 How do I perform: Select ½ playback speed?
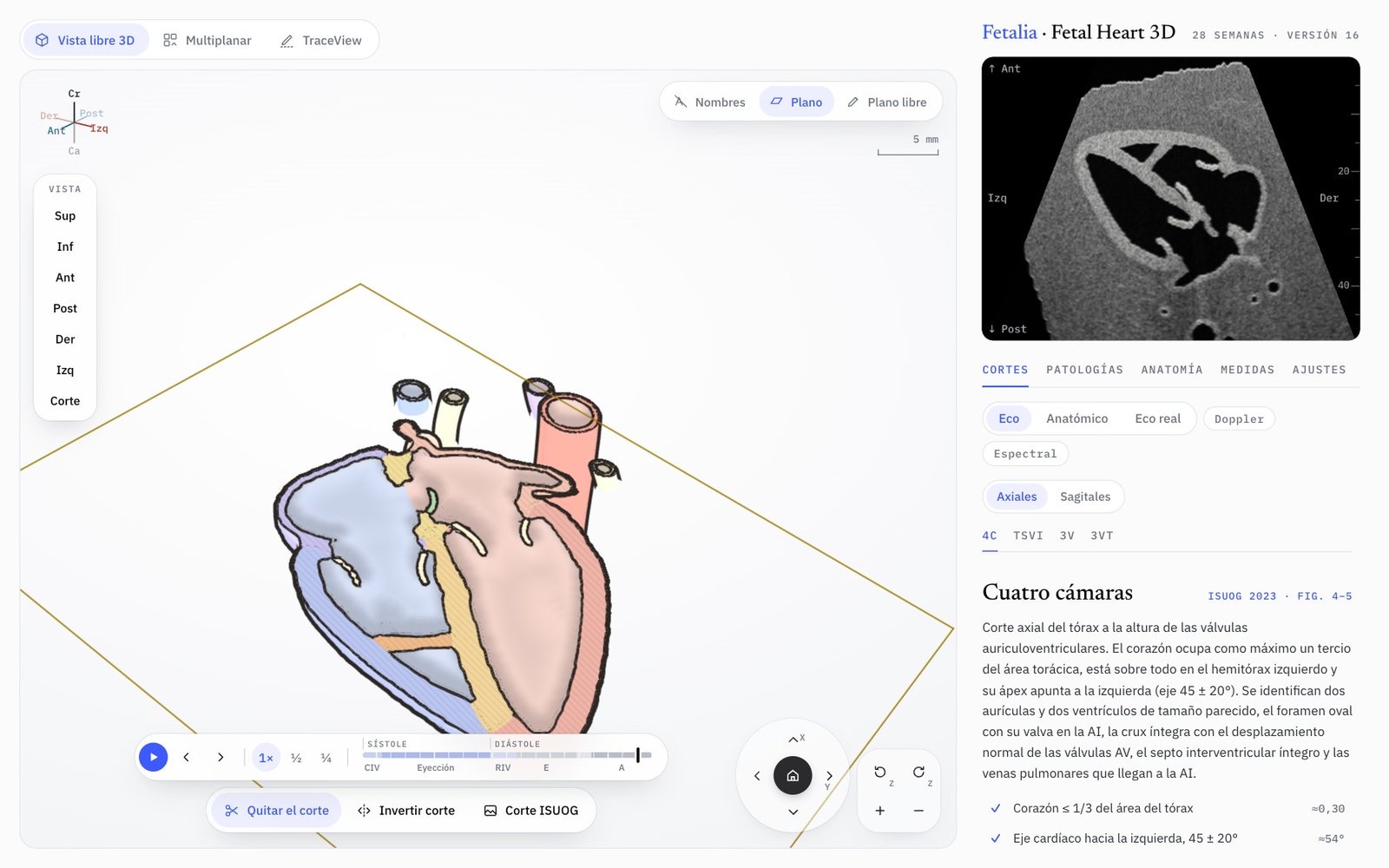tap(296, 758)
